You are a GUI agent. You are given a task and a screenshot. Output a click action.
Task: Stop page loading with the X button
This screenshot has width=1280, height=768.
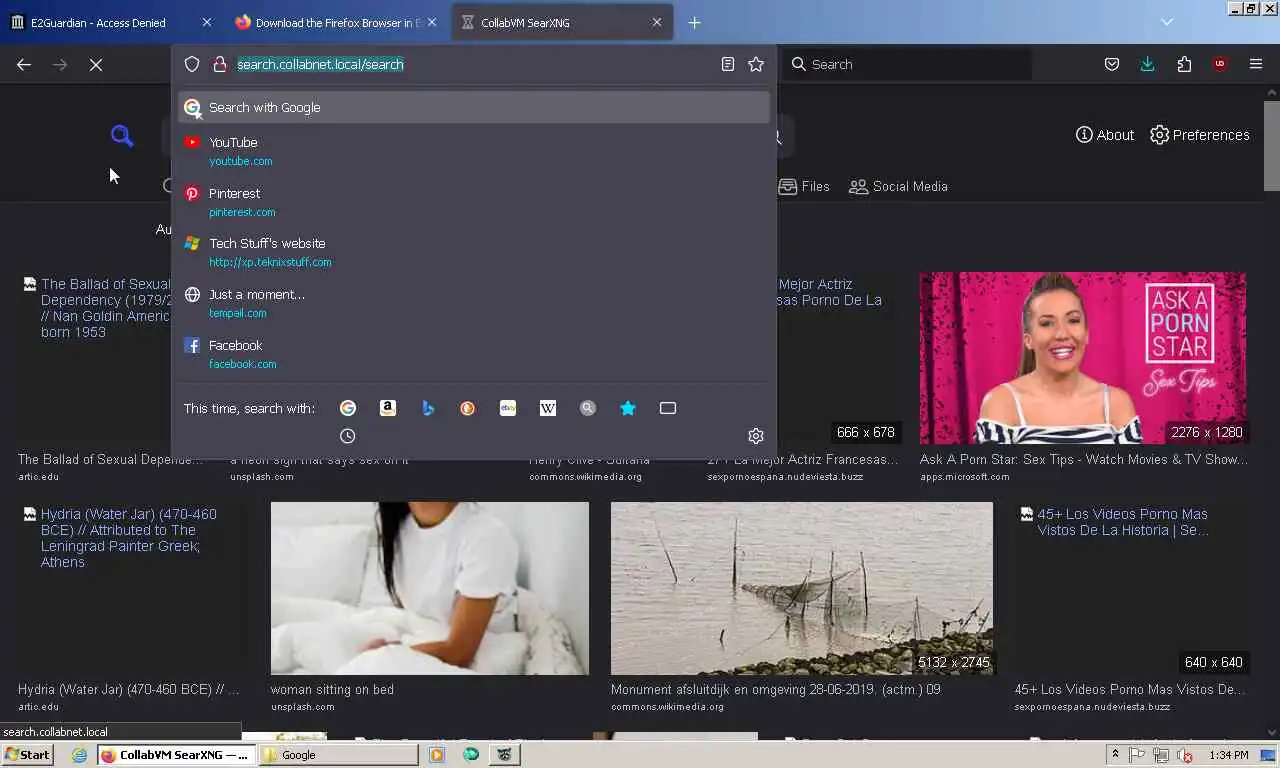[x=96, y=64]
